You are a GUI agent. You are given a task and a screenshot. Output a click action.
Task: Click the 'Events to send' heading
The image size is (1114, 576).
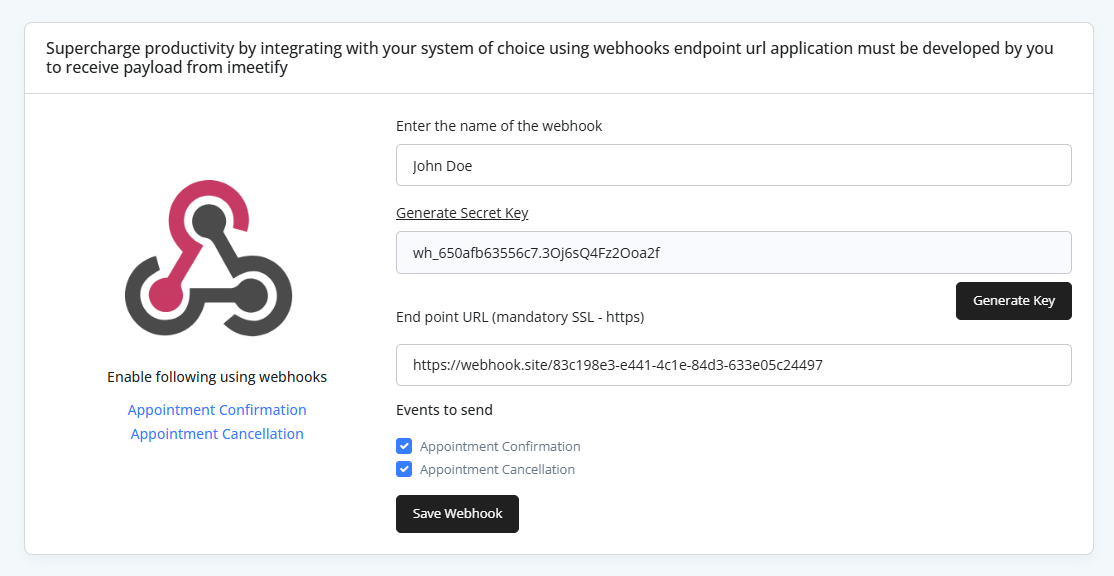click(x=444, y=410)
